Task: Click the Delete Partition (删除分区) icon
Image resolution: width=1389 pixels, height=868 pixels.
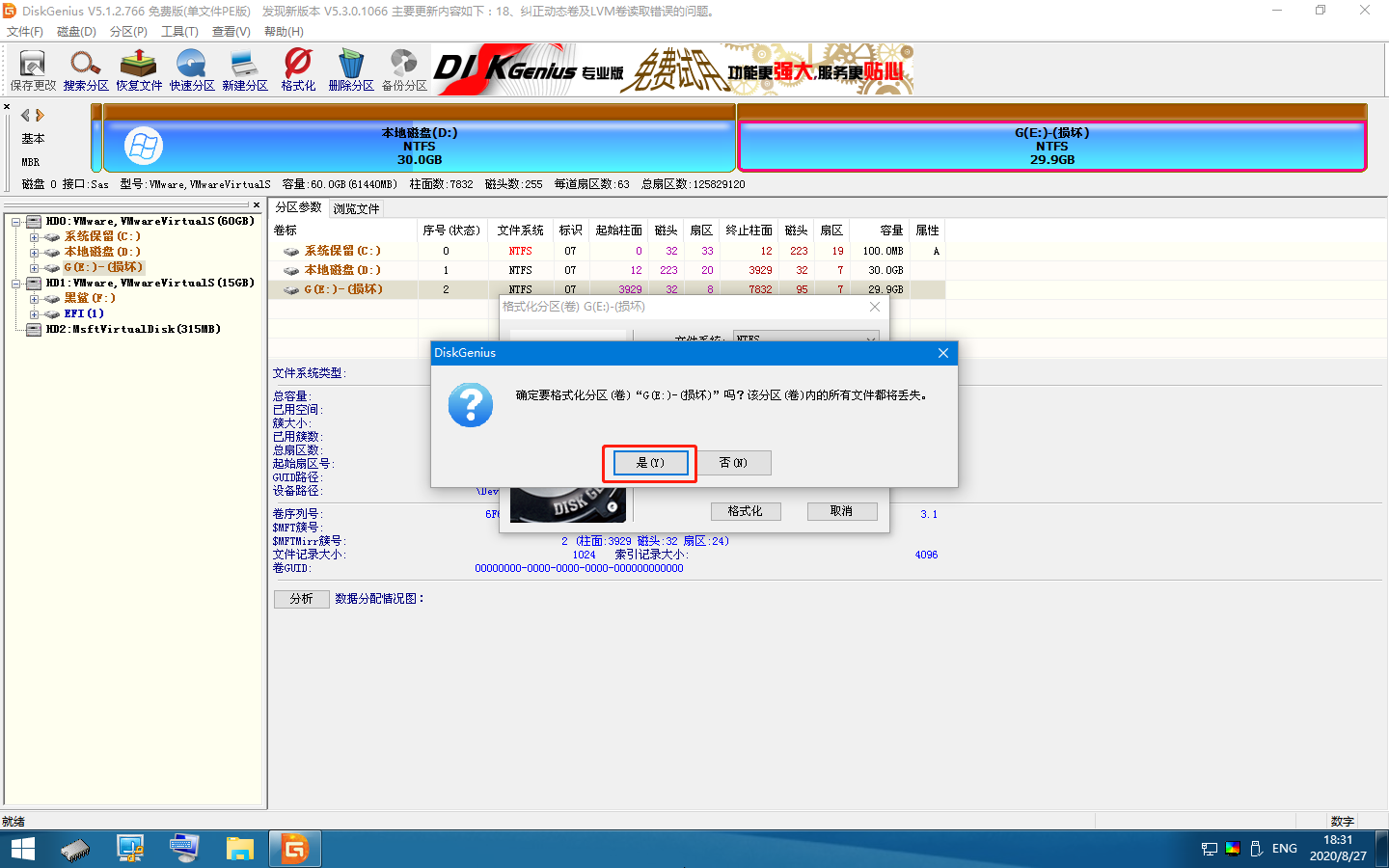Action: point(351,70)
